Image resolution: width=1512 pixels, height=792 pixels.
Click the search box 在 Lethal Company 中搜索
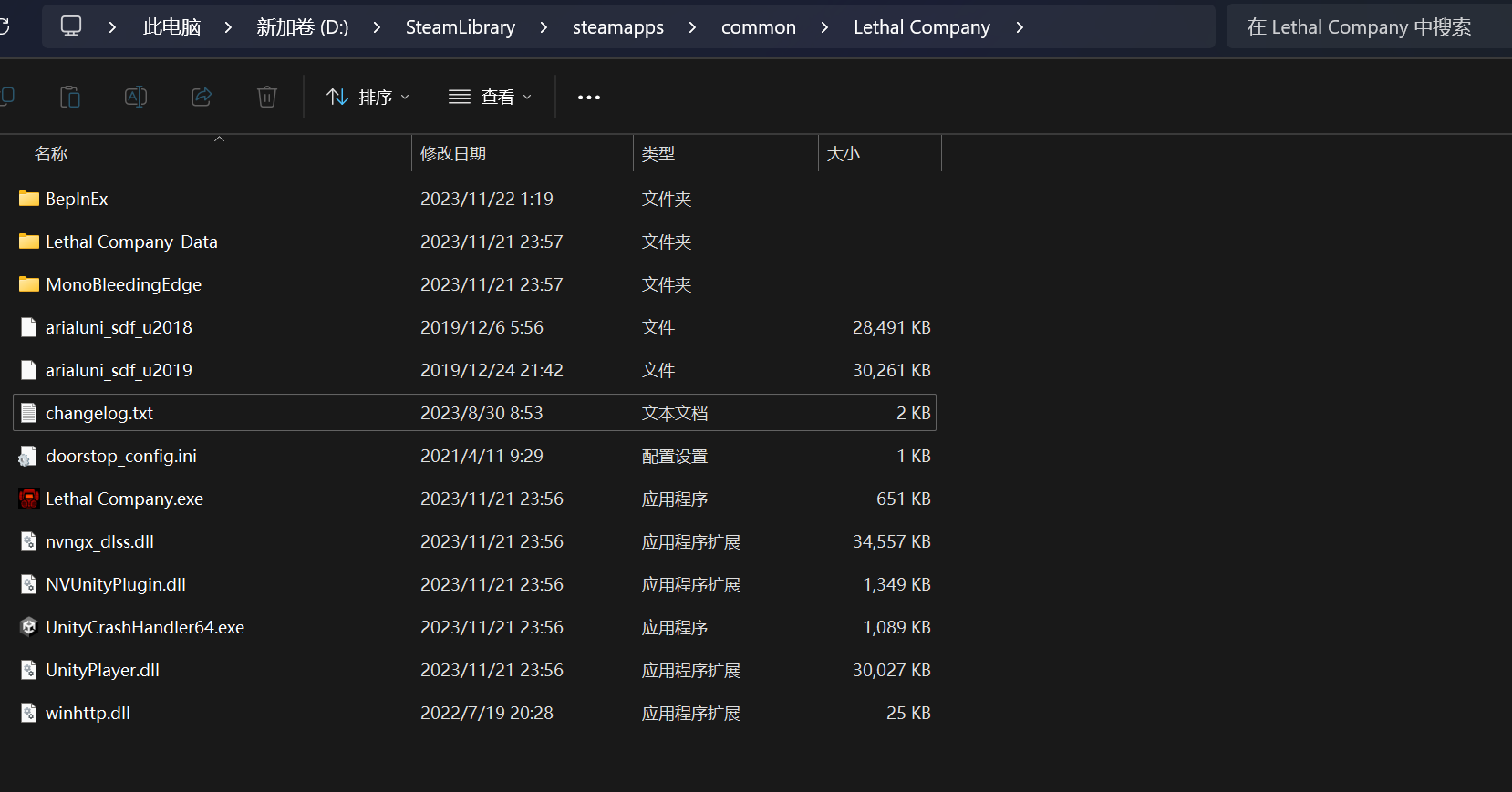[1369, 27]
